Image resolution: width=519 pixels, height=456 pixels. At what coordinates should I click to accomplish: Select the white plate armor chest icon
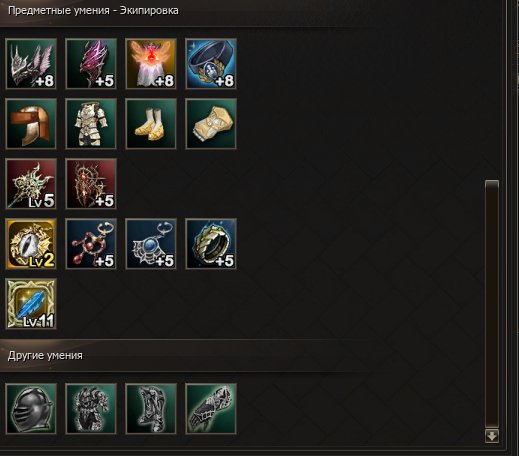(x=91, y=124)
